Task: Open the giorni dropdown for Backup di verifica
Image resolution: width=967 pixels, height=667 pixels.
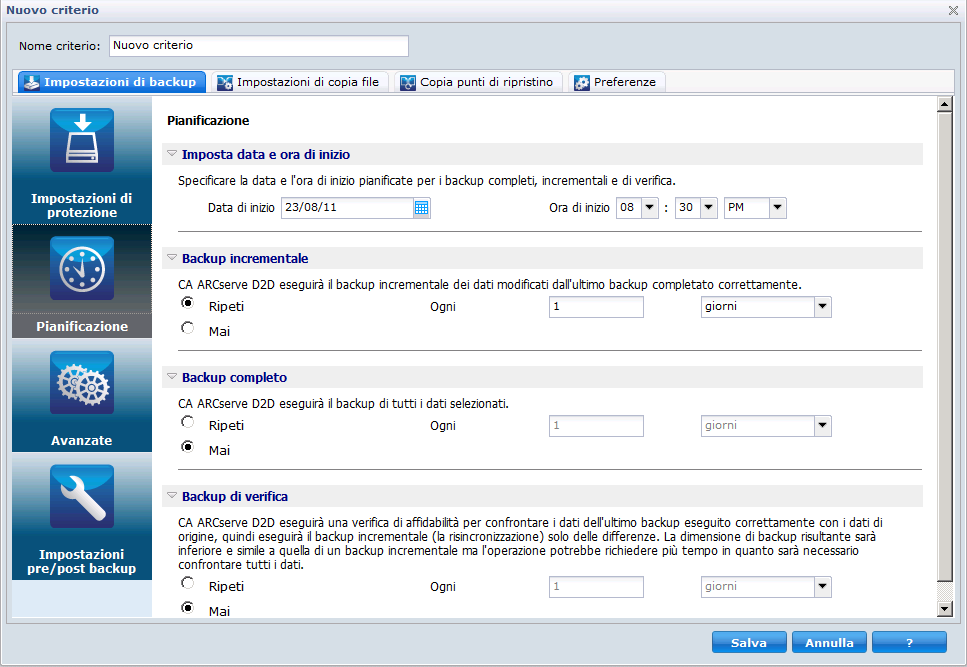Action: (823, 587)
